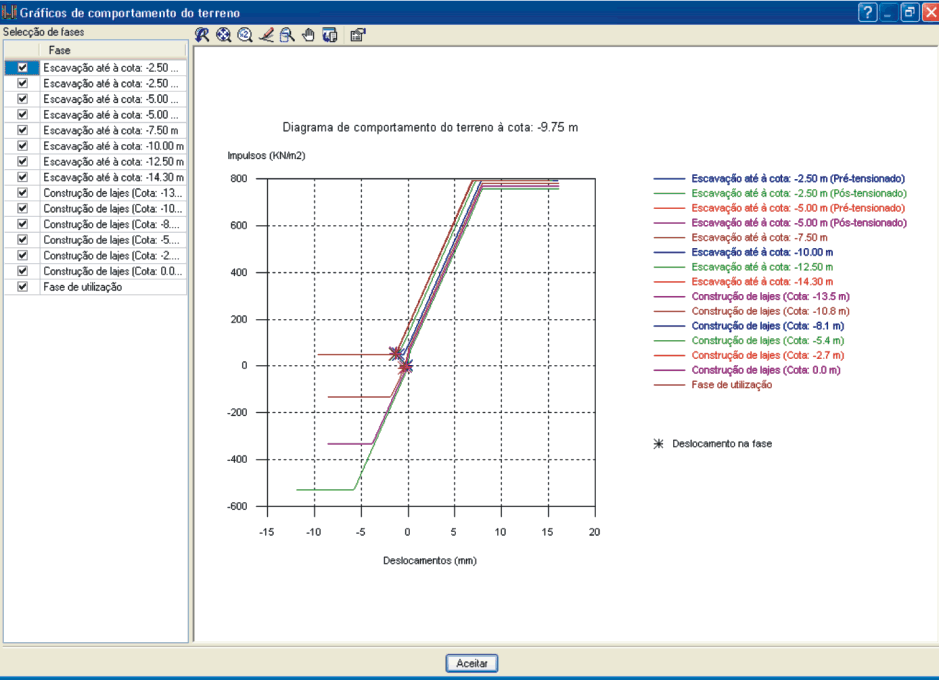Click legend 'Construção de lajes (Cota: -8.1 m)'
The width and height of the screenshot is (939, 680).
[767, 326]
